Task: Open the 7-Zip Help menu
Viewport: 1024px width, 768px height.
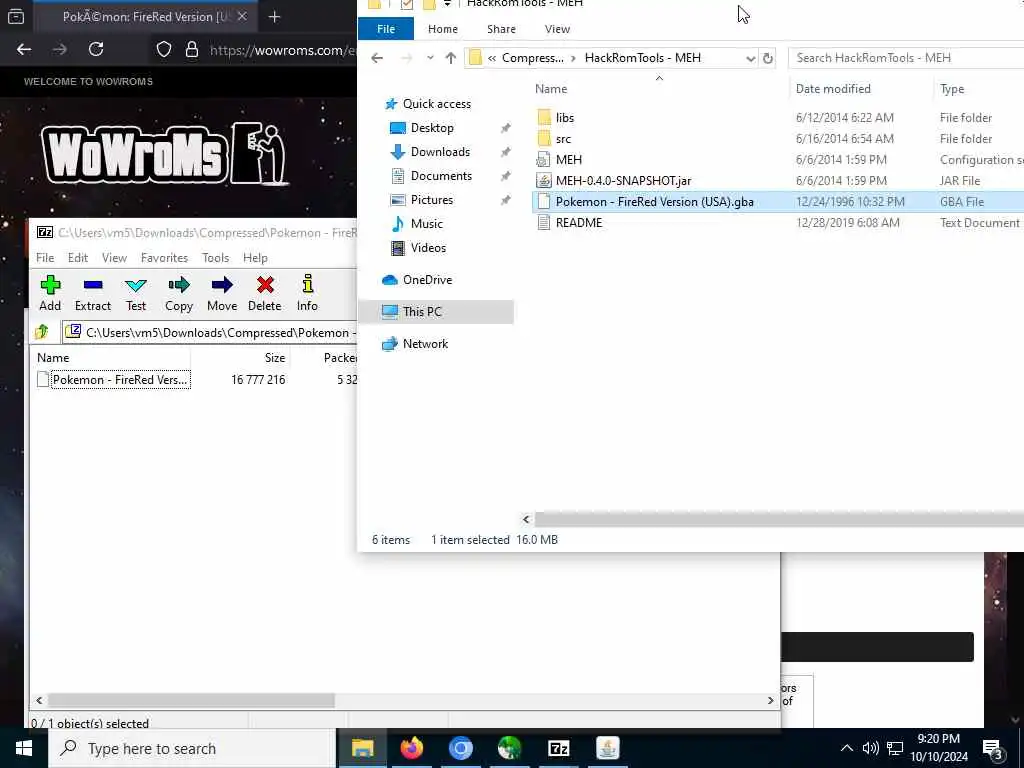Action: [255, 258]
